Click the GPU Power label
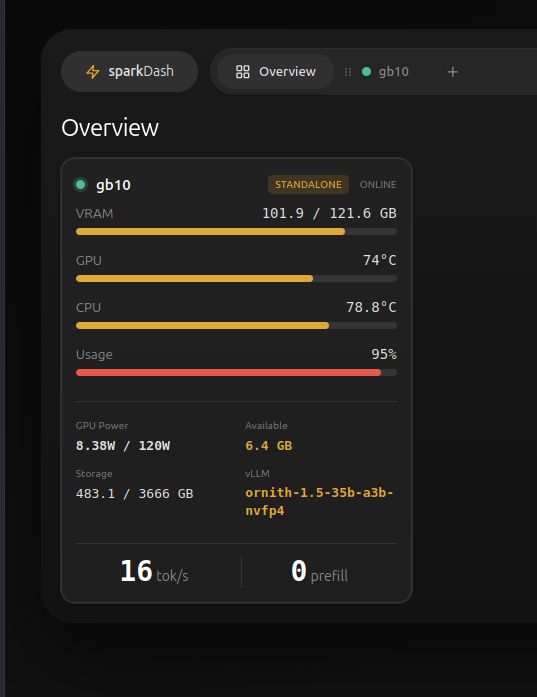The width and height of the screenshot is (537, 697). (102, 425)
